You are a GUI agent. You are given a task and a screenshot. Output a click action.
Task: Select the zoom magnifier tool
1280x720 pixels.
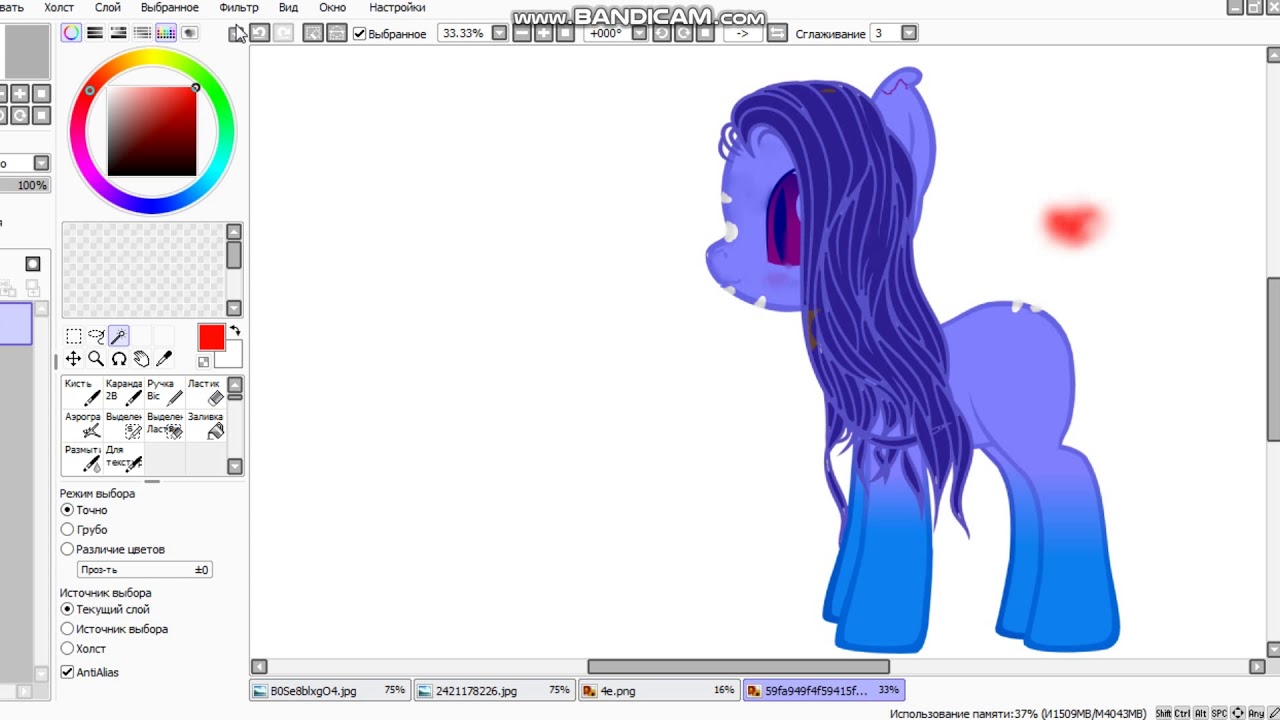[96, 359]
